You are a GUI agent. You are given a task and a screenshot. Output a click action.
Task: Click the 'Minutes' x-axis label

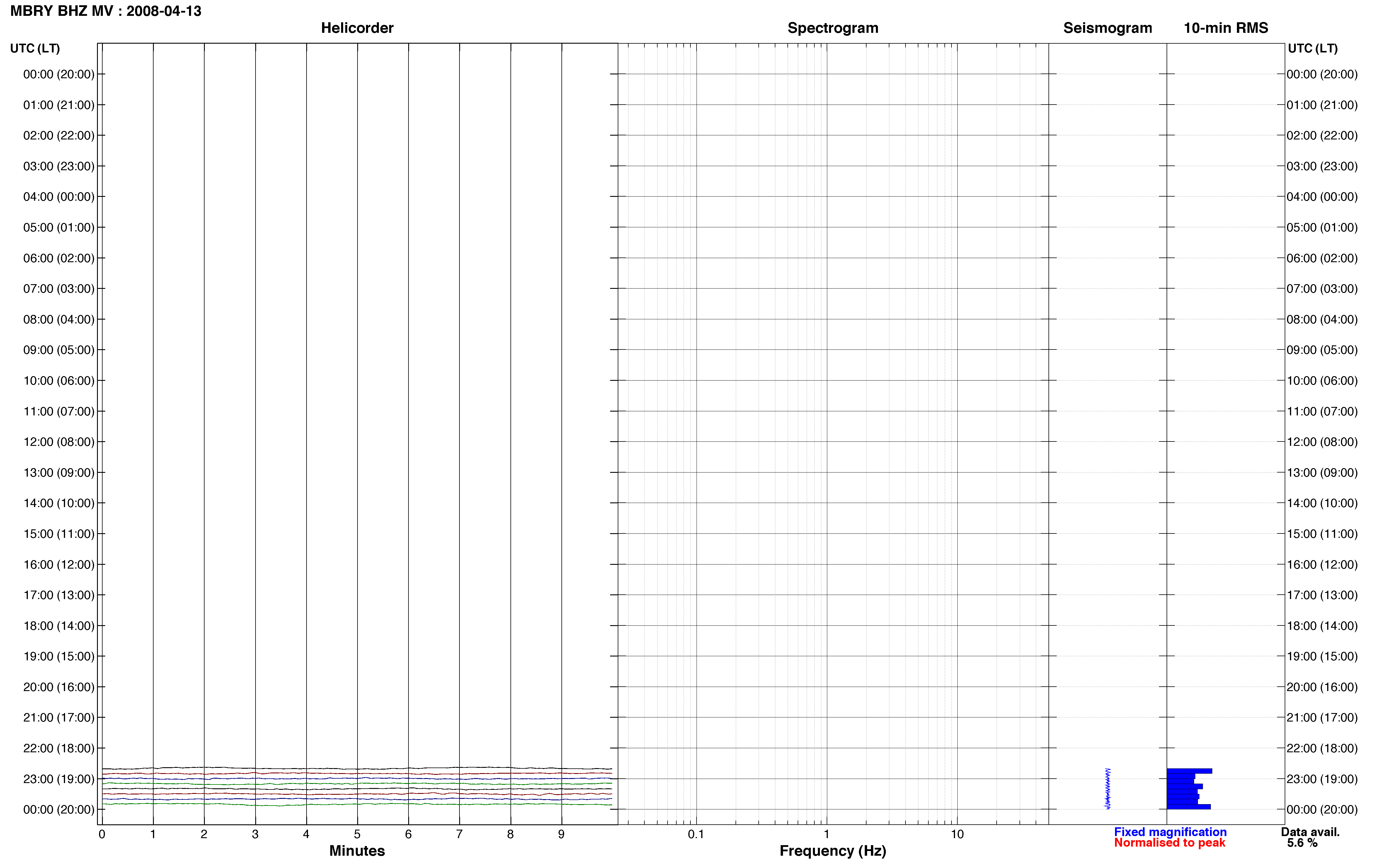pyautogui.click(x=357, y=851)
